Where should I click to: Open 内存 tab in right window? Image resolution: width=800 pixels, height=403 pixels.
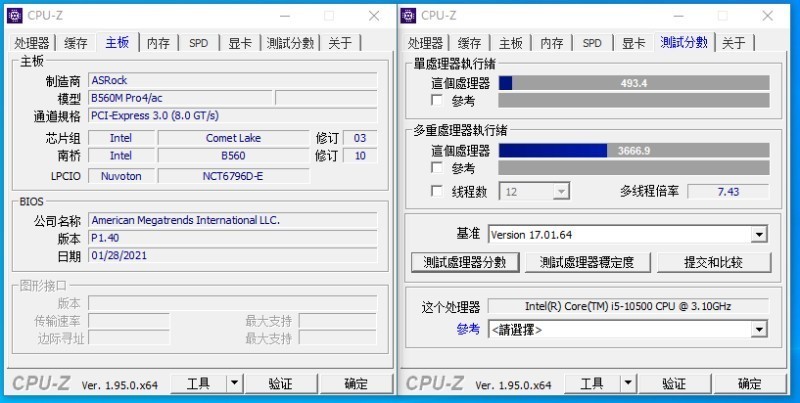[x=552, y=43]
